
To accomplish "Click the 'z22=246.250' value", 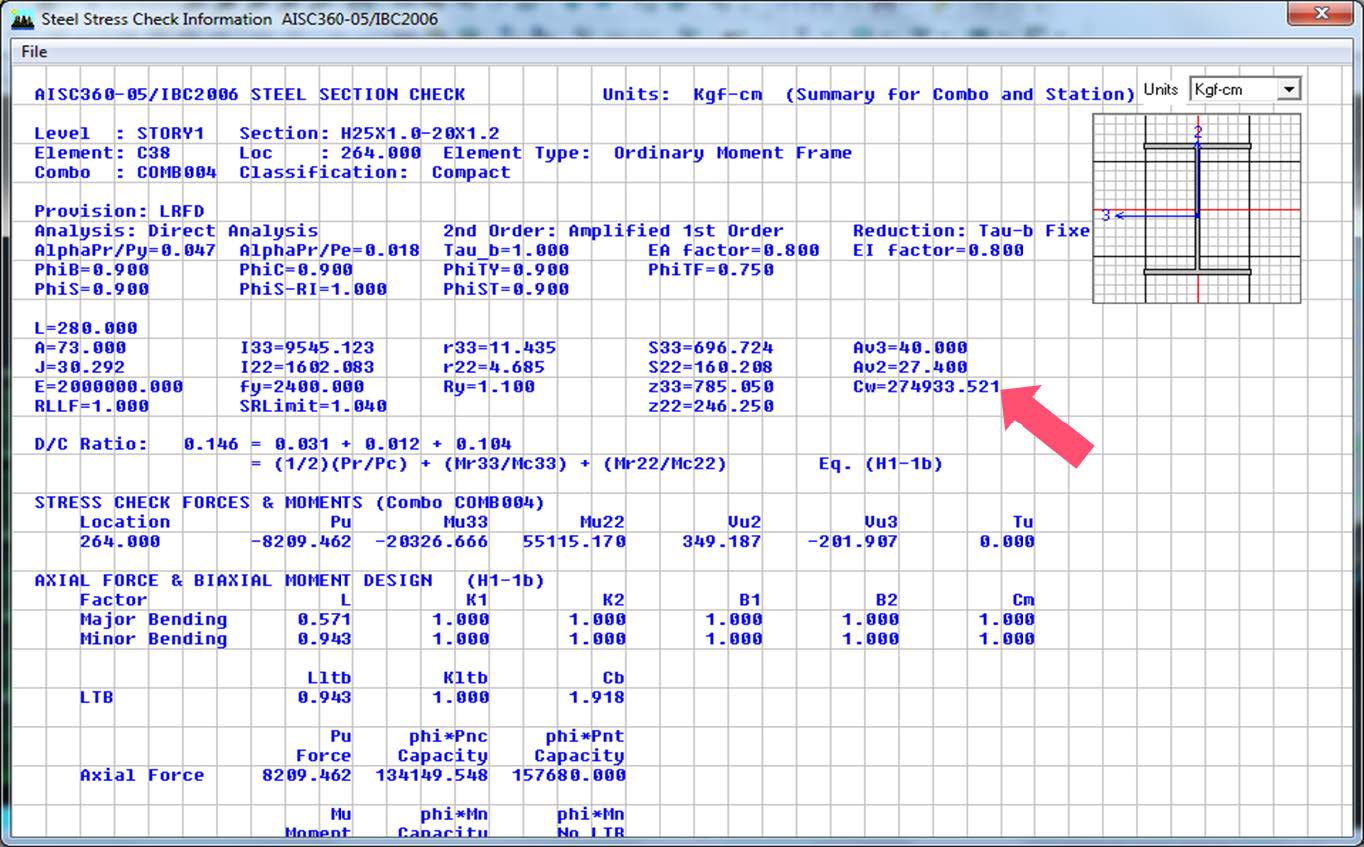I will [711, 406].
